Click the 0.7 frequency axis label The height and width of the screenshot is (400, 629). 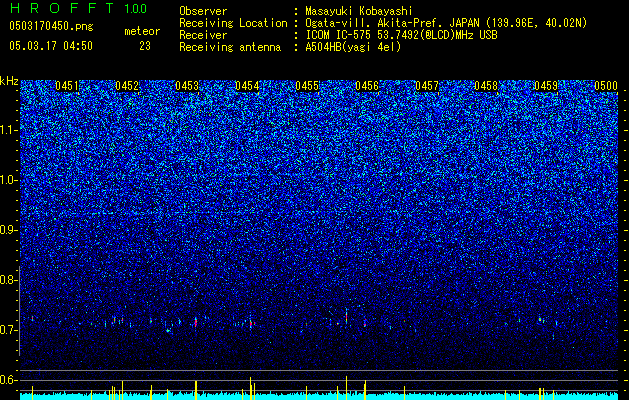click(9, 330)
